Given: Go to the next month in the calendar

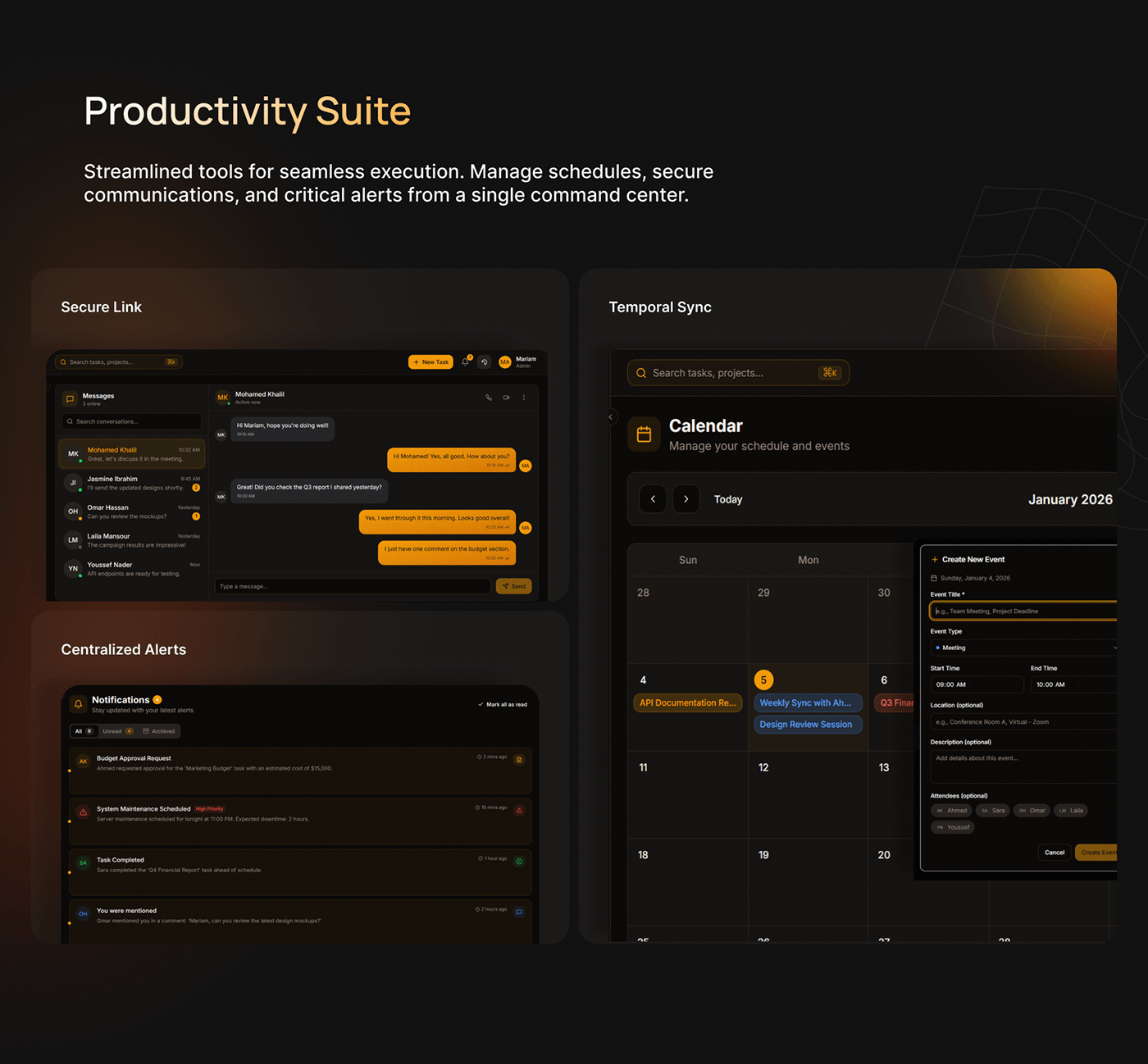Looking at the screenshot, I should [x=686, y=499].
